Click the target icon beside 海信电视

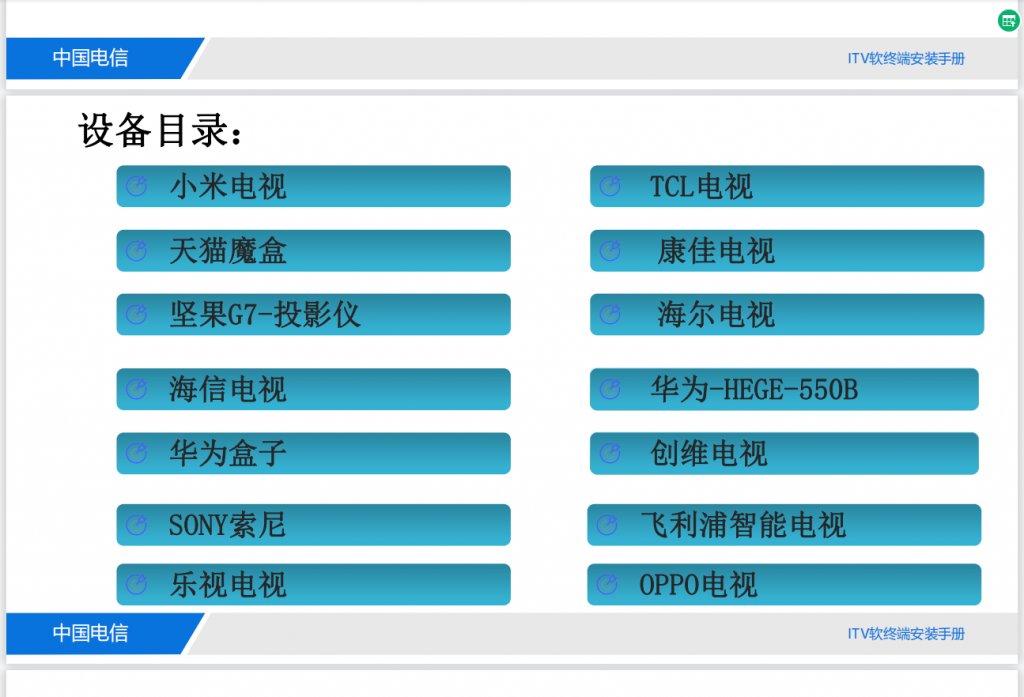[136, 389]
